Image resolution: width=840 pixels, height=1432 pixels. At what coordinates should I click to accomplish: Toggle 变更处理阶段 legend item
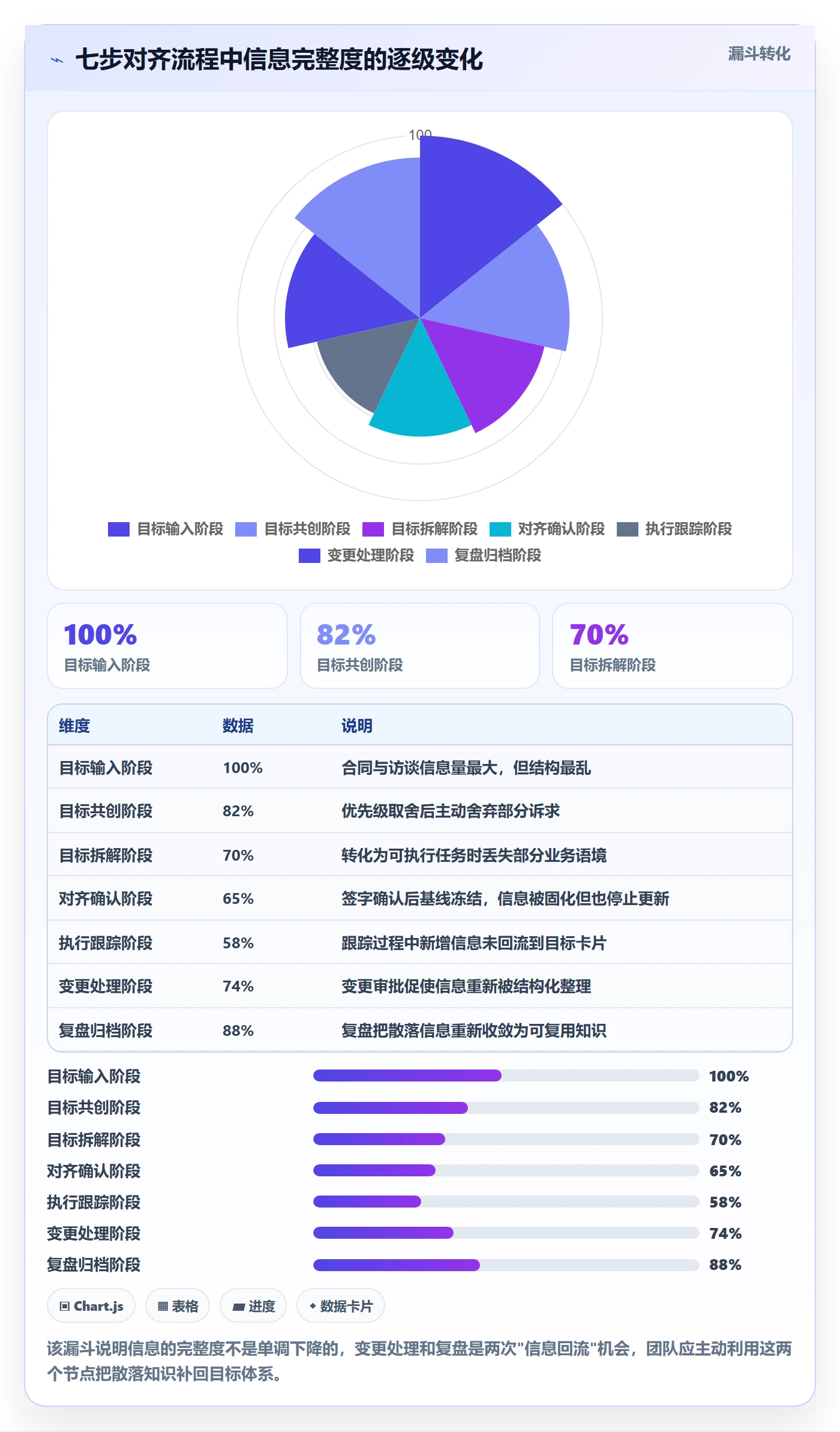(x=356, y=555)
